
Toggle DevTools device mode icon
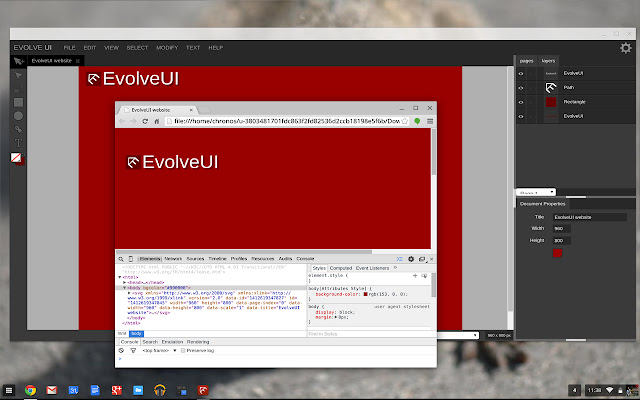point(131,259)
